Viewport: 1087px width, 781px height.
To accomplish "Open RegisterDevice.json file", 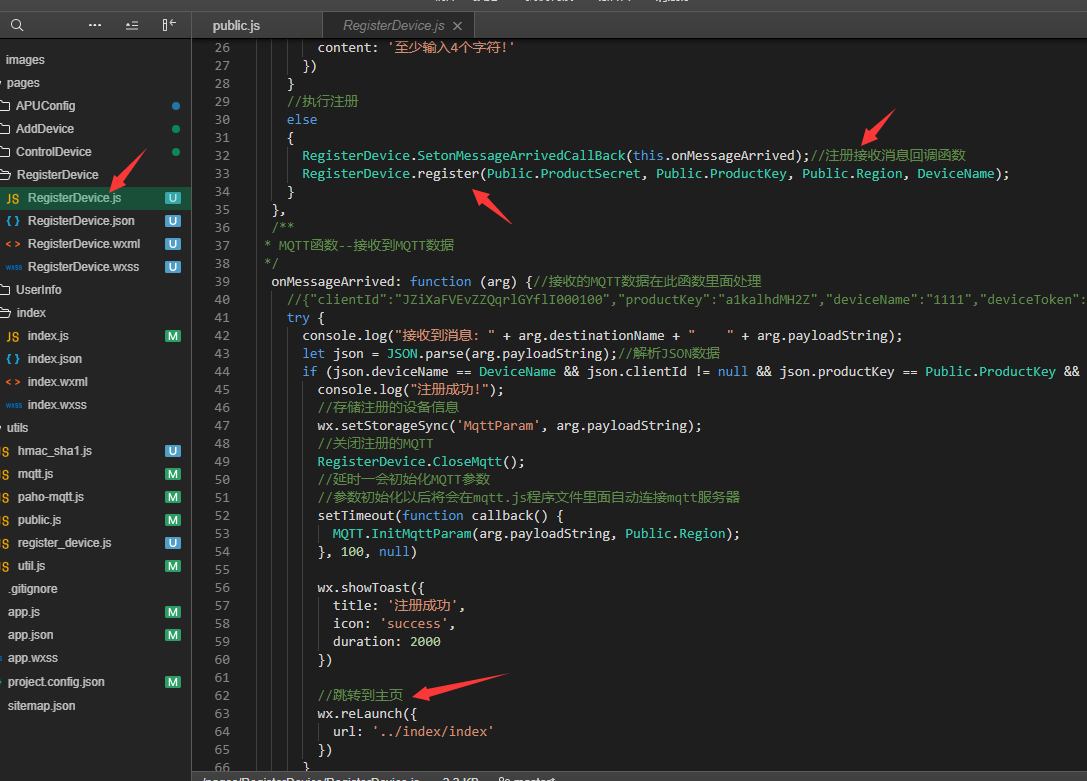I will click(x=81, y=220).
